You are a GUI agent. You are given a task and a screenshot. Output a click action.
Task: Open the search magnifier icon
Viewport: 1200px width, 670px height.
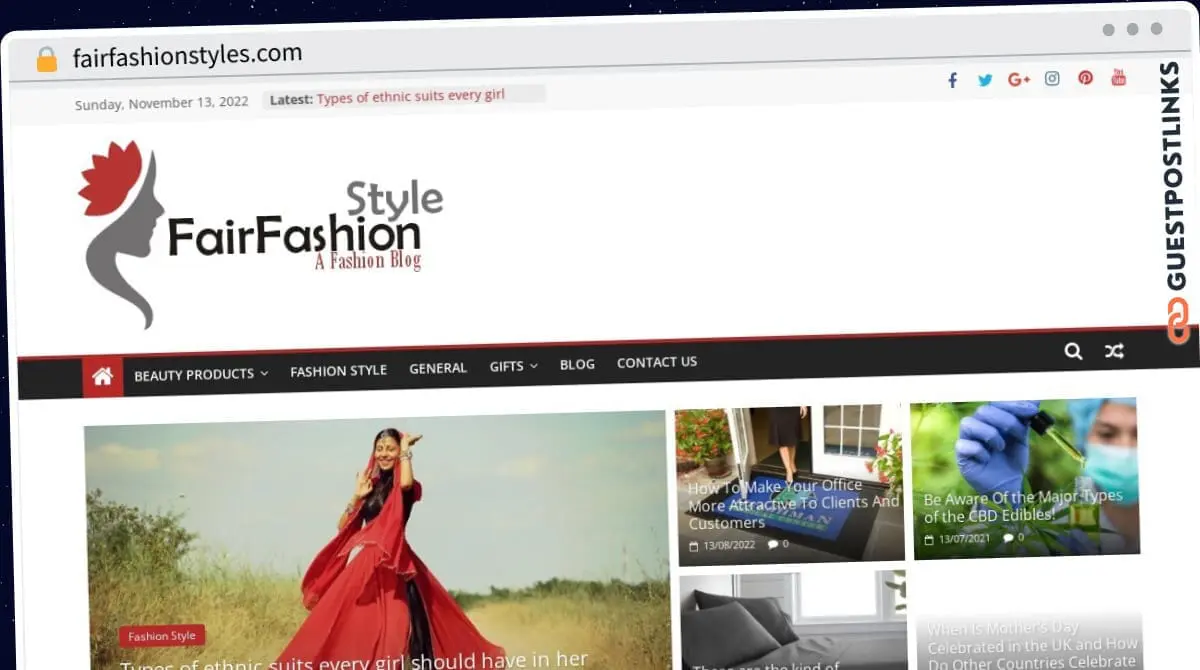tap(1073, 351)
